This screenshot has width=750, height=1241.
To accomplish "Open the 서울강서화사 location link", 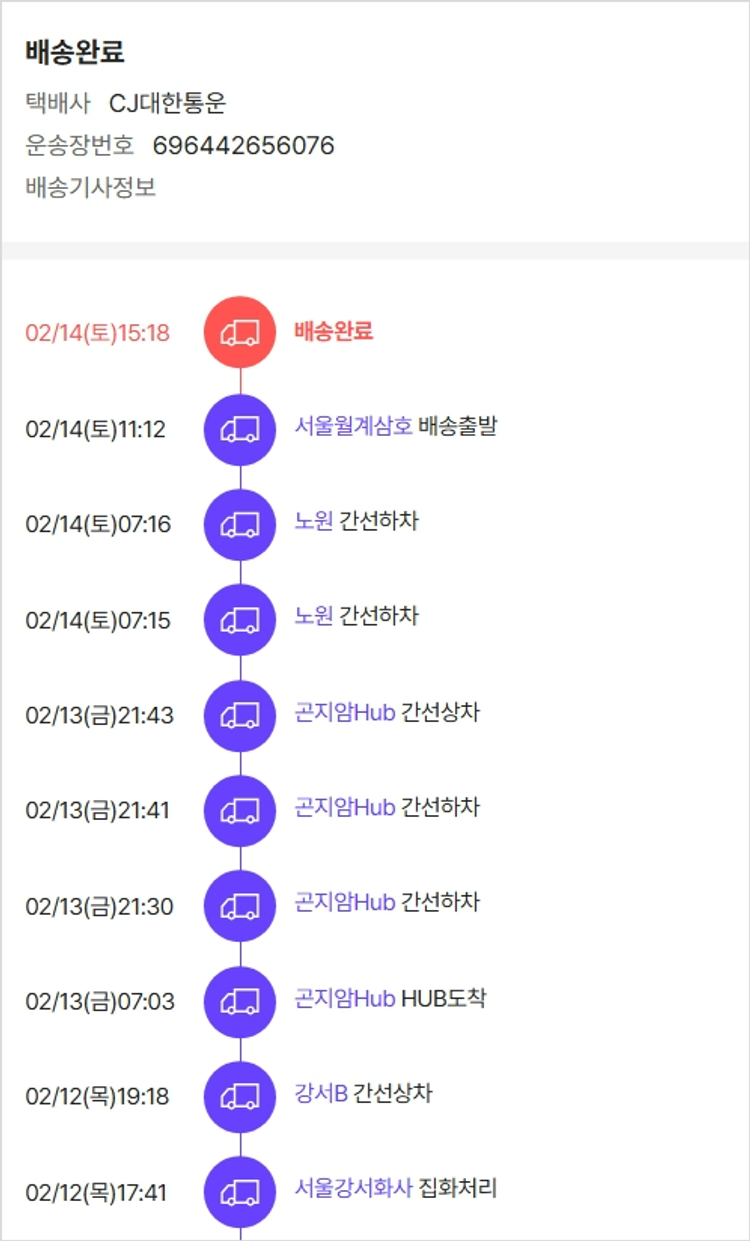I will point(353,1188).
